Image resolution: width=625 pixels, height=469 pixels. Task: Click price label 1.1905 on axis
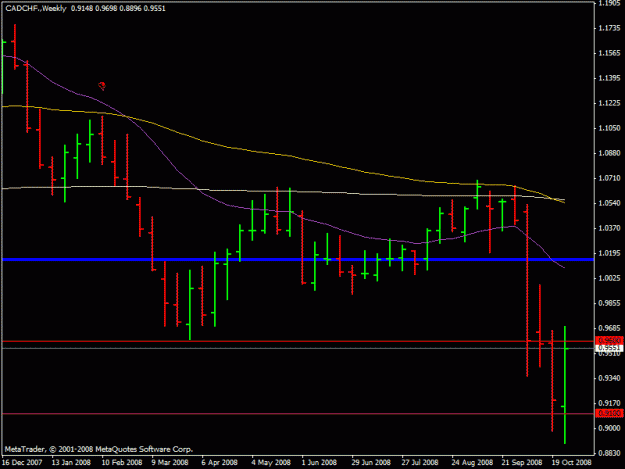(609, 3)
